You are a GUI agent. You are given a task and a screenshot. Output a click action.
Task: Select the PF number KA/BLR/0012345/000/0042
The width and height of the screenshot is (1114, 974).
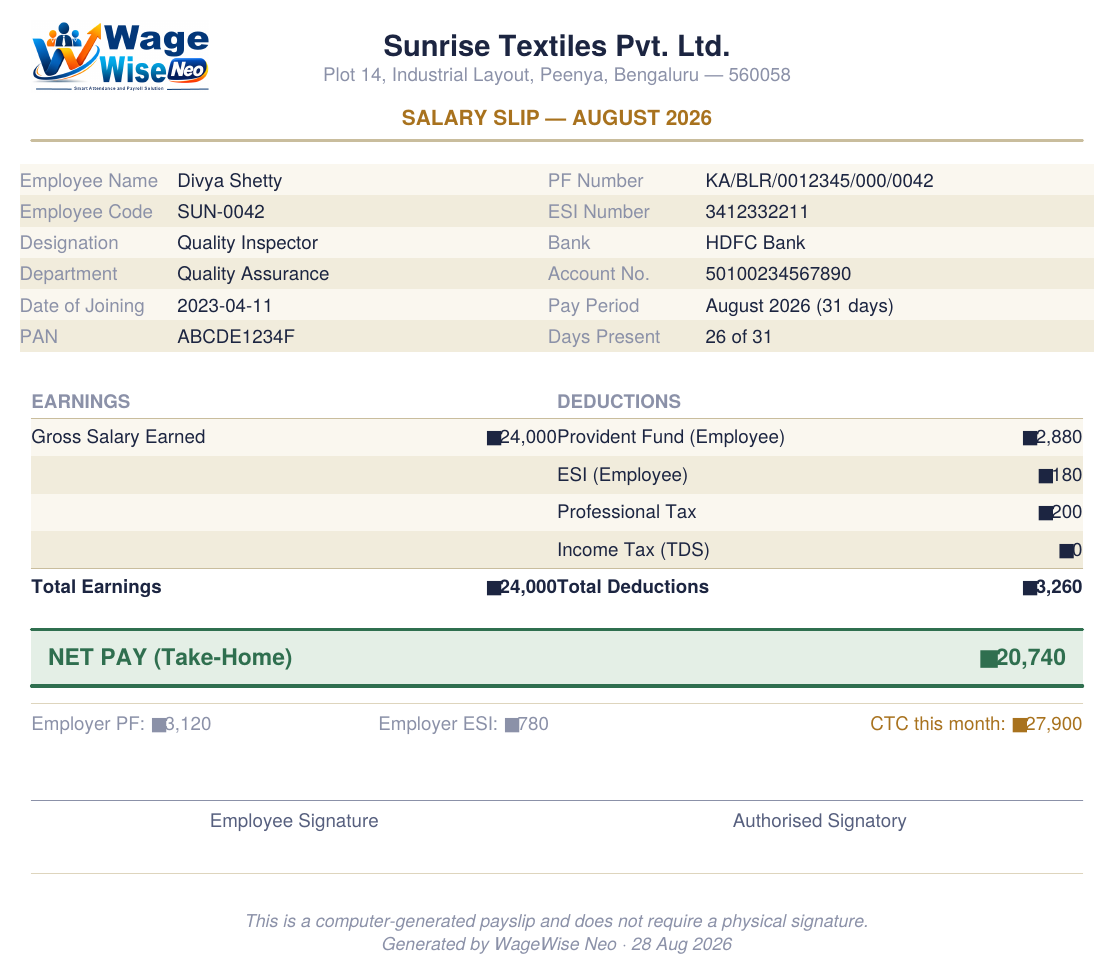[x=819, y=180]
